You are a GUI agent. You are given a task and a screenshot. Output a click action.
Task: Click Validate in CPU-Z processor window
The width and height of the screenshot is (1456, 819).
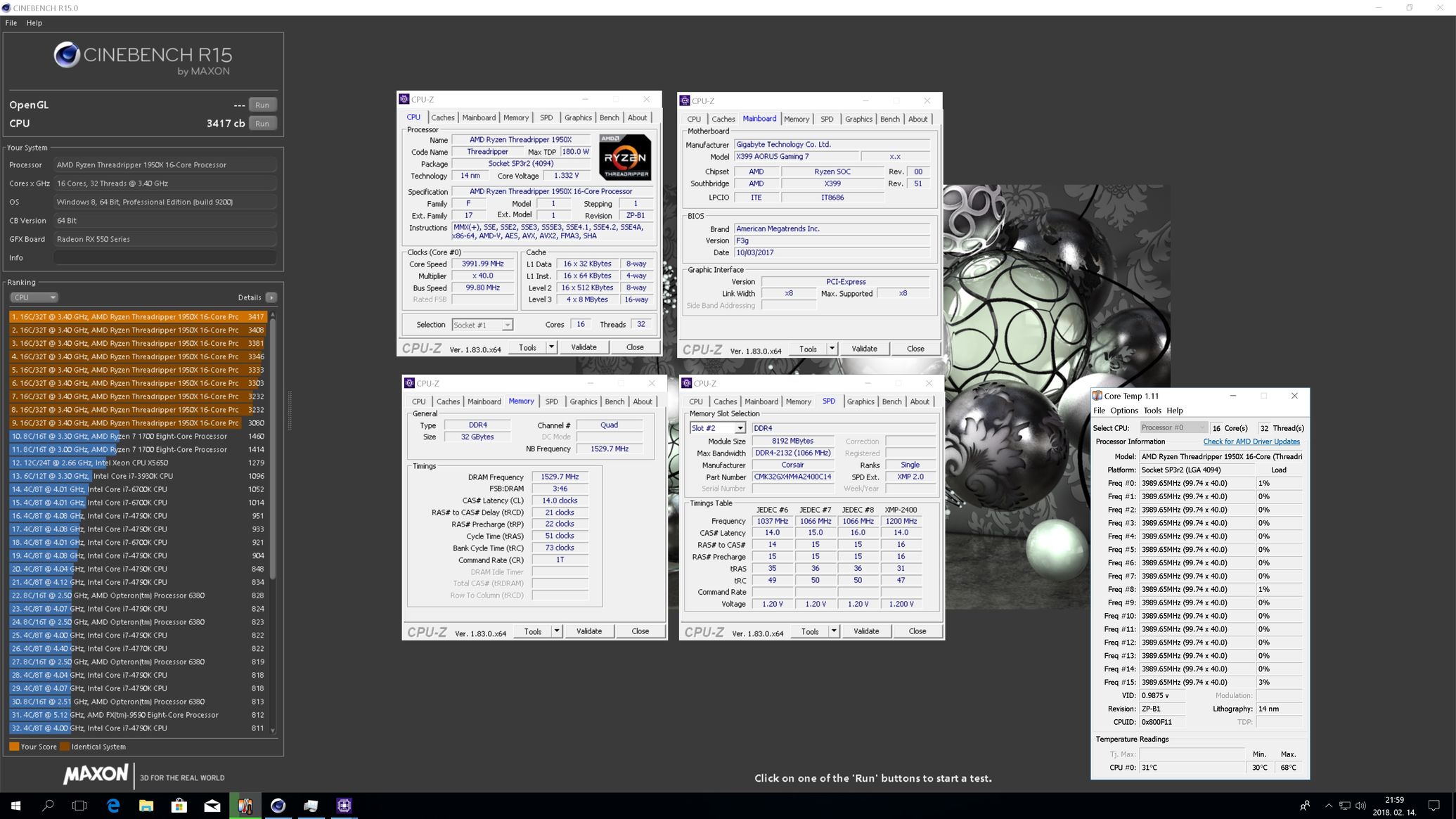(584, 347)
